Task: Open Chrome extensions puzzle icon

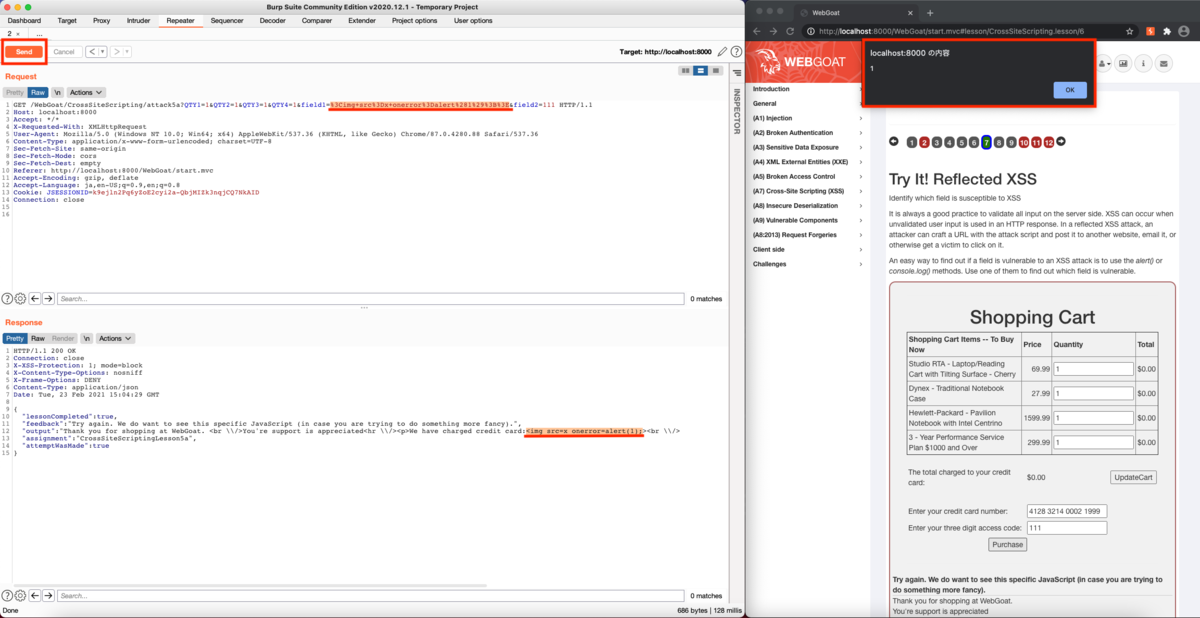Action: [1166, 31]
